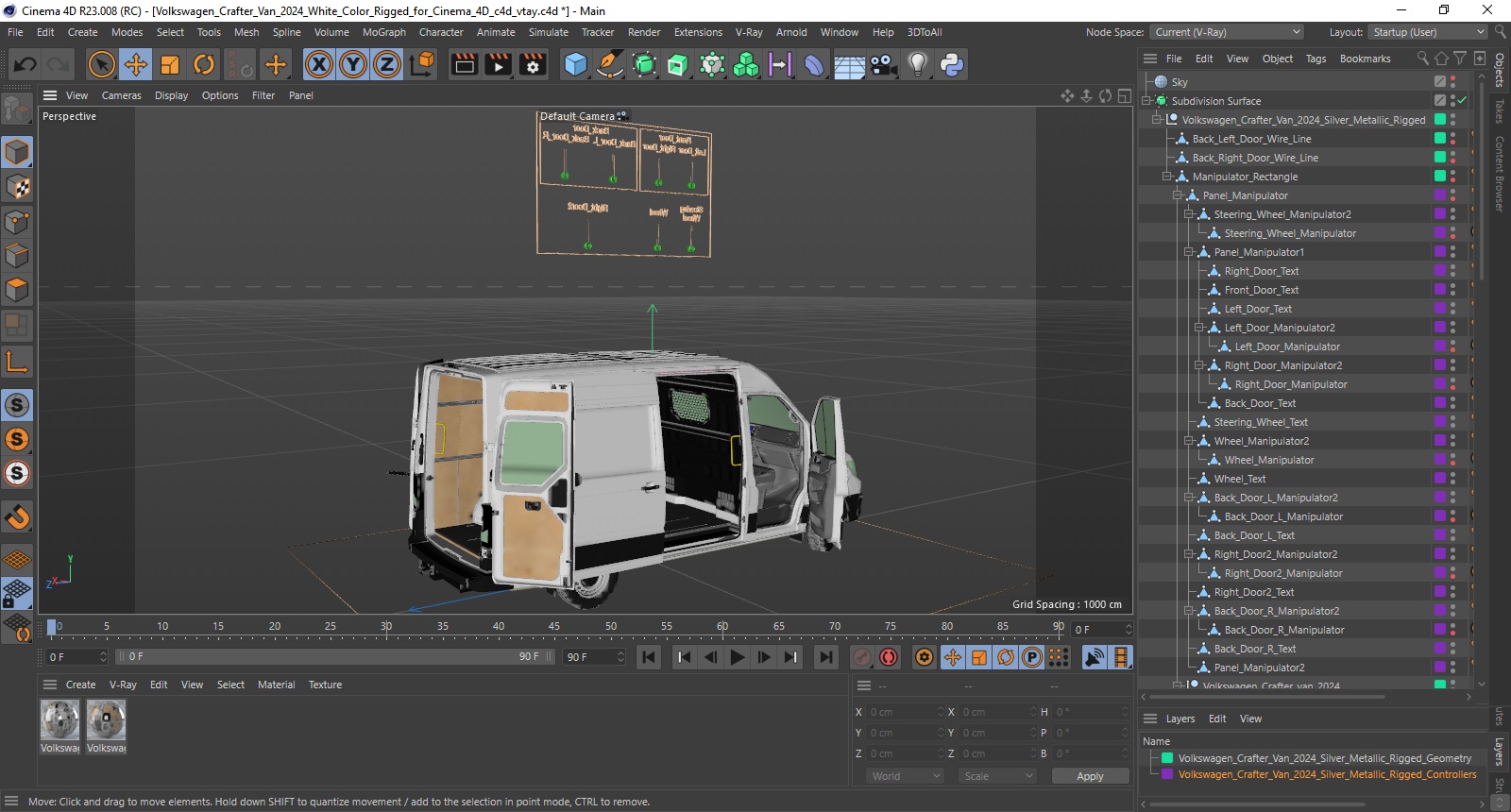This screenshot has width=1511, height=812.
Task: Toggle sound playback speaker icon
Action: click(x=1095, y=657)
